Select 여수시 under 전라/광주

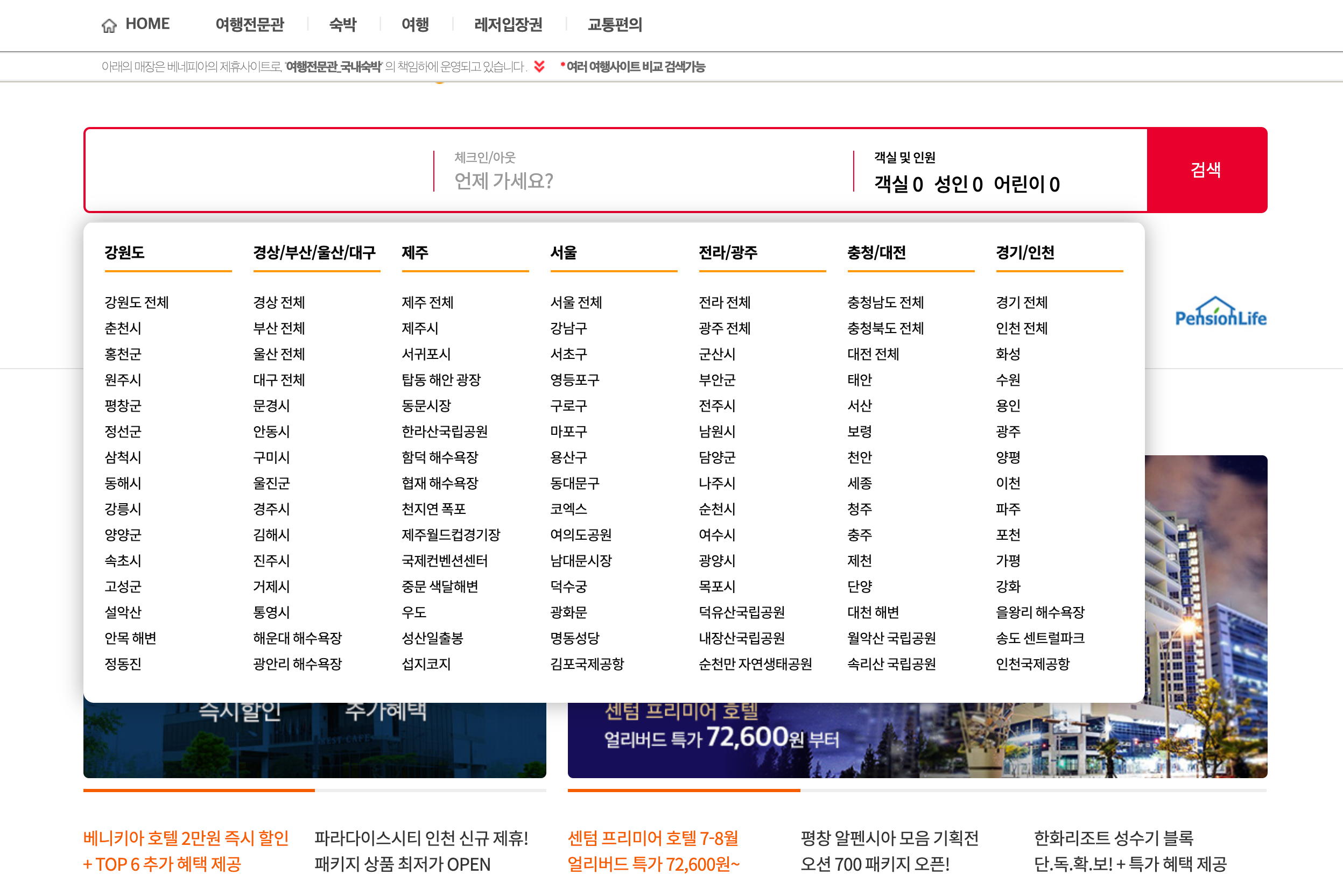[716, 535]
